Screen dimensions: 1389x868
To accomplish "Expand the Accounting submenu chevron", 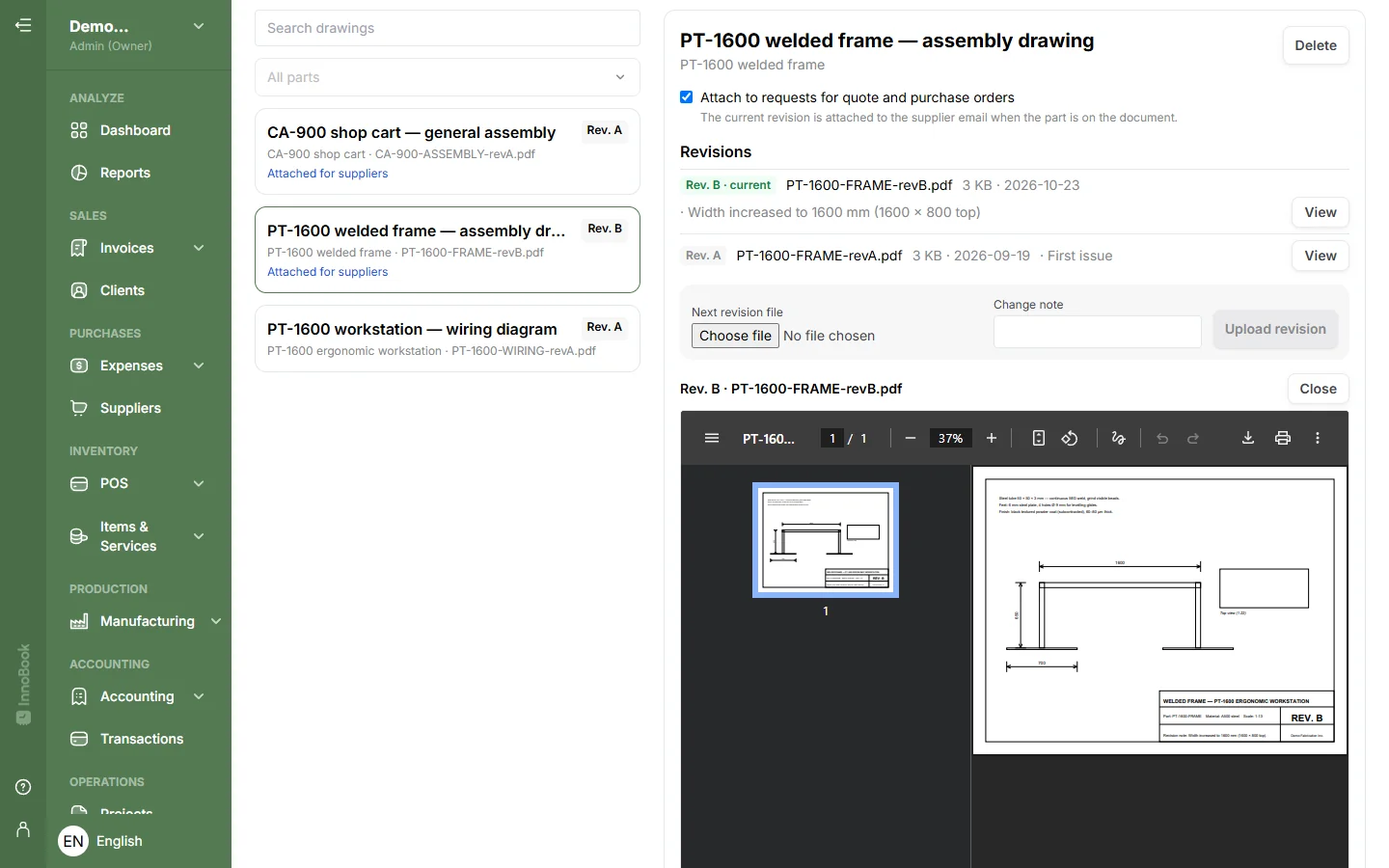I will 199,696.
